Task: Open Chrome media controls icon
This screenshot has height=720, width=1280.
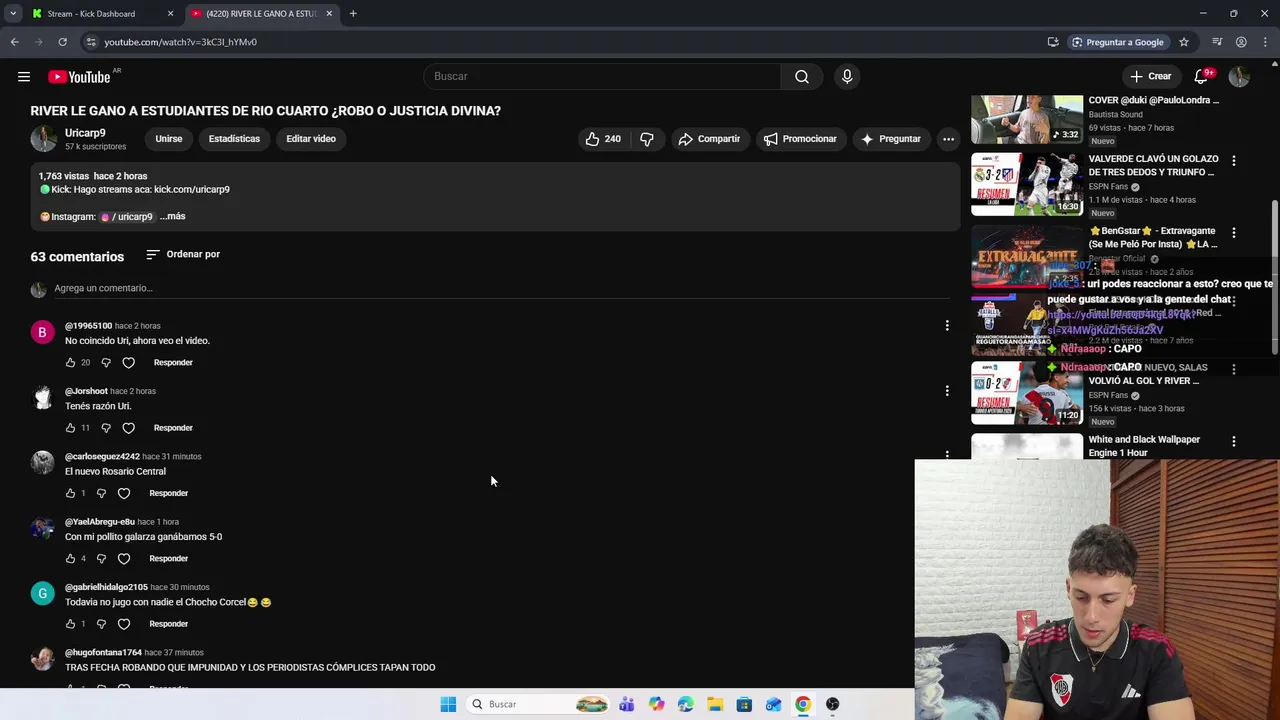Action: pyautogui.click(x=1217, y=42)
